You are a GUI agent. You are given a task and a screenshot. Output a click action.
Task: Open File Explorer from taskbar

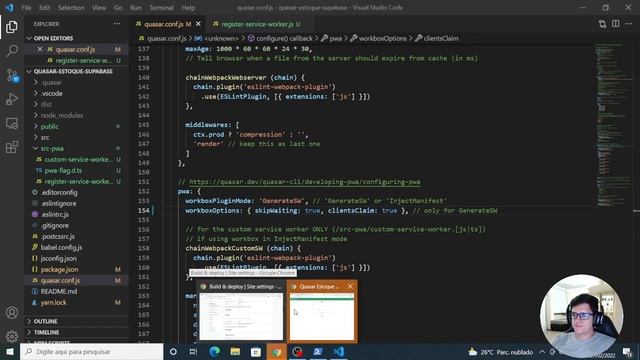coord(235,351)
